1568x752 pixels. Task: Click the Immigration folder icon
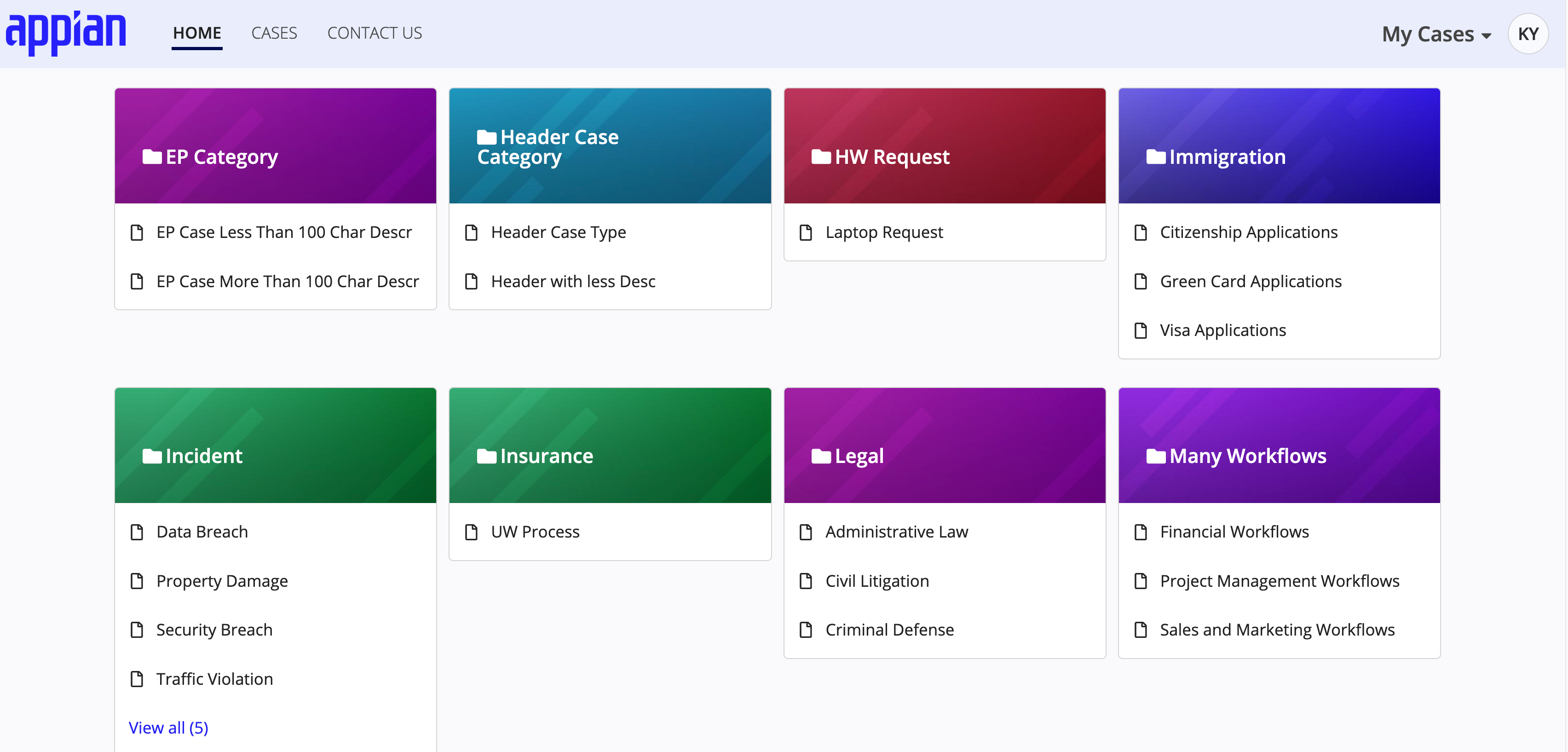[x=1156, y=157]
